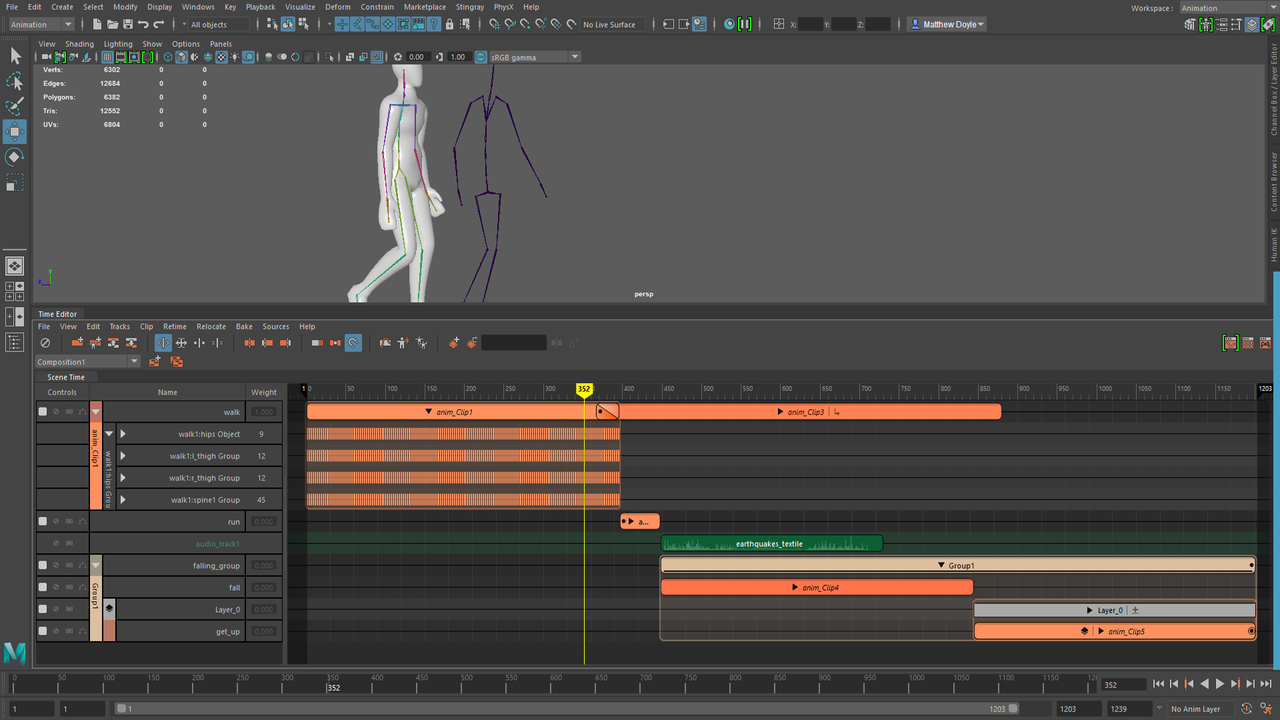
Task: Toggle the falling_group track checkbox
Action: point(43,566)
